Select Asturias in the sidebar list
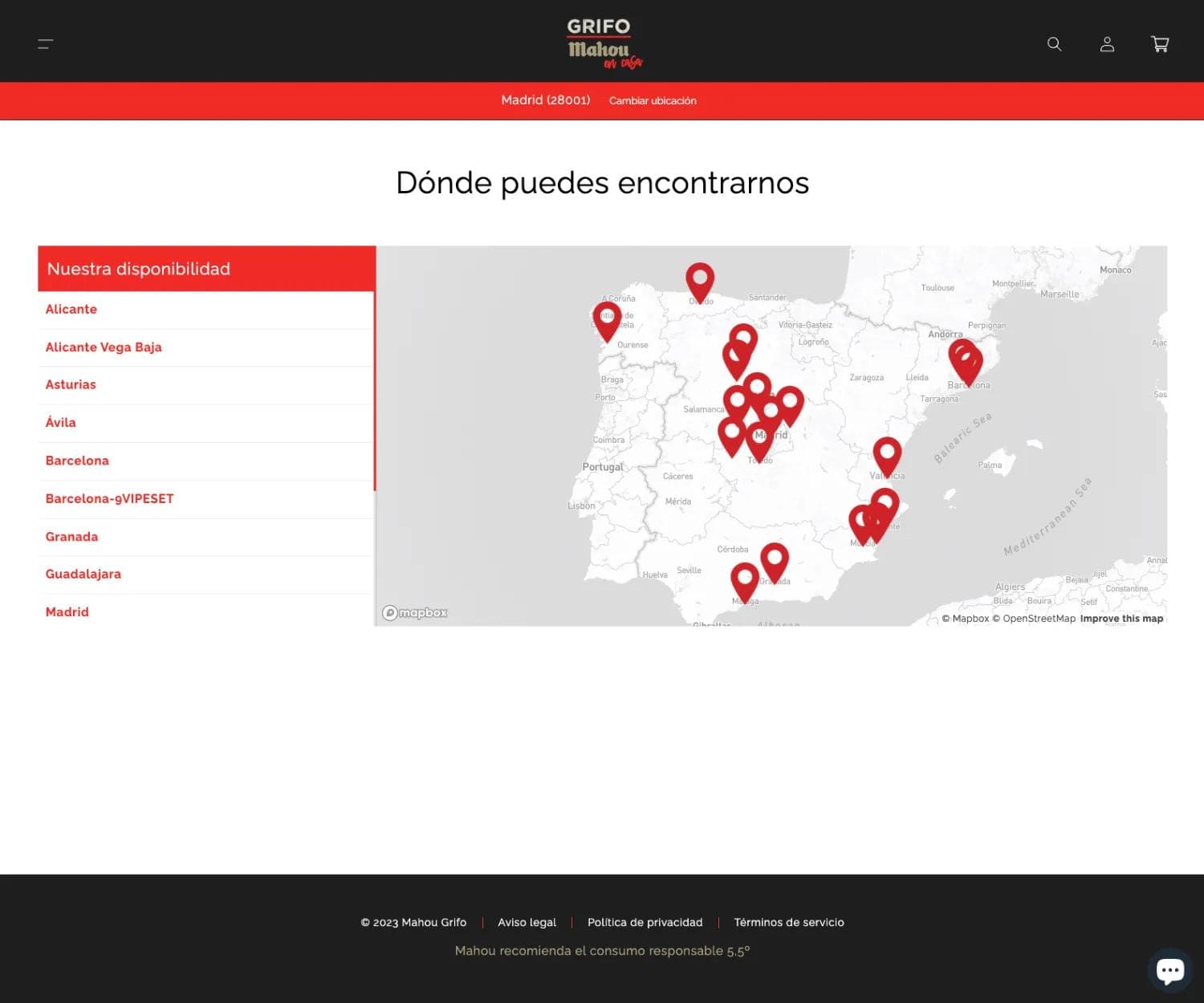This screenshot has width=1204, height=1003. 71,384
